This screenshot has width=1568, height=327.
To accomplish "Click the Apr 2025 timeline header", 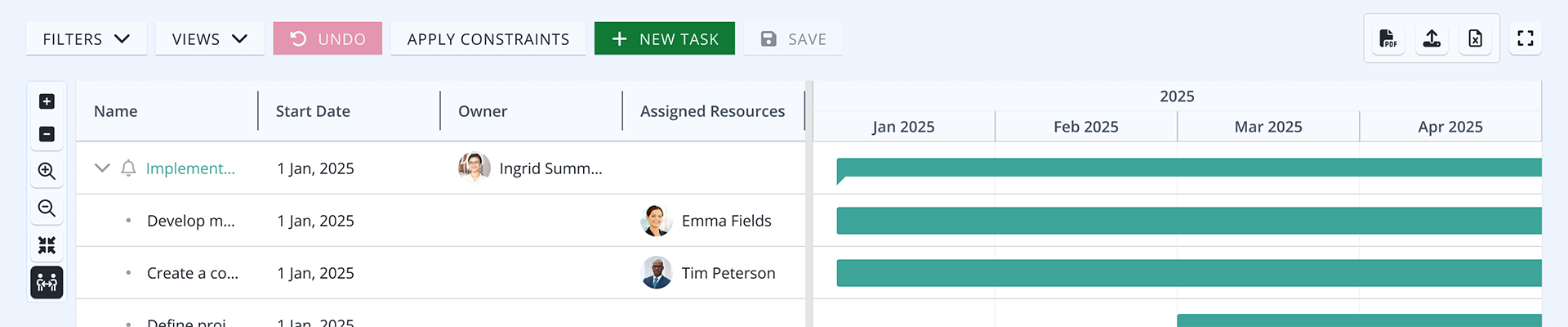I will point(1450,127).
